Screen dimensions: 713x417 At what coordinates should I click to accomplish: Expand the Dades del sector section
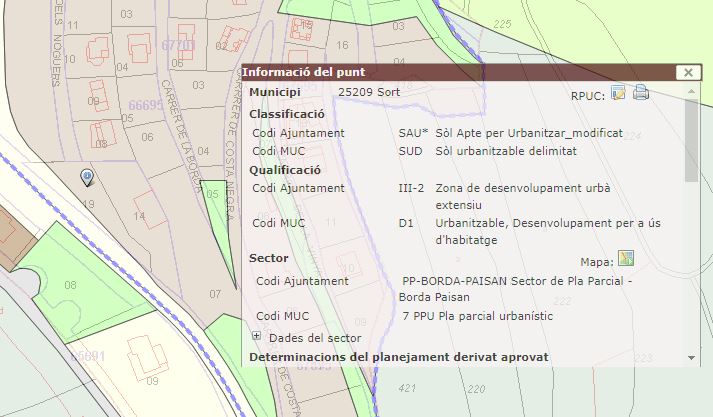[x=257, y=337]
